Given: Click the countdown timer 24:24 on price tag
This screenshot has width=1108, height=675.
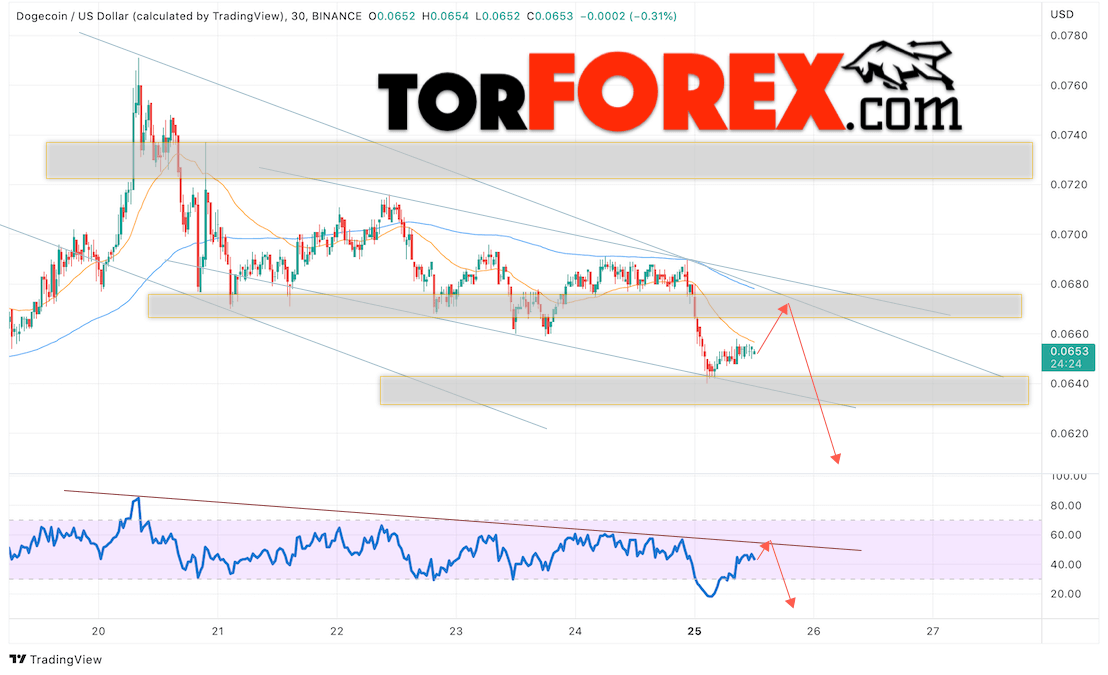Looking at the screenshot, I should click(x=1066, y=364).
